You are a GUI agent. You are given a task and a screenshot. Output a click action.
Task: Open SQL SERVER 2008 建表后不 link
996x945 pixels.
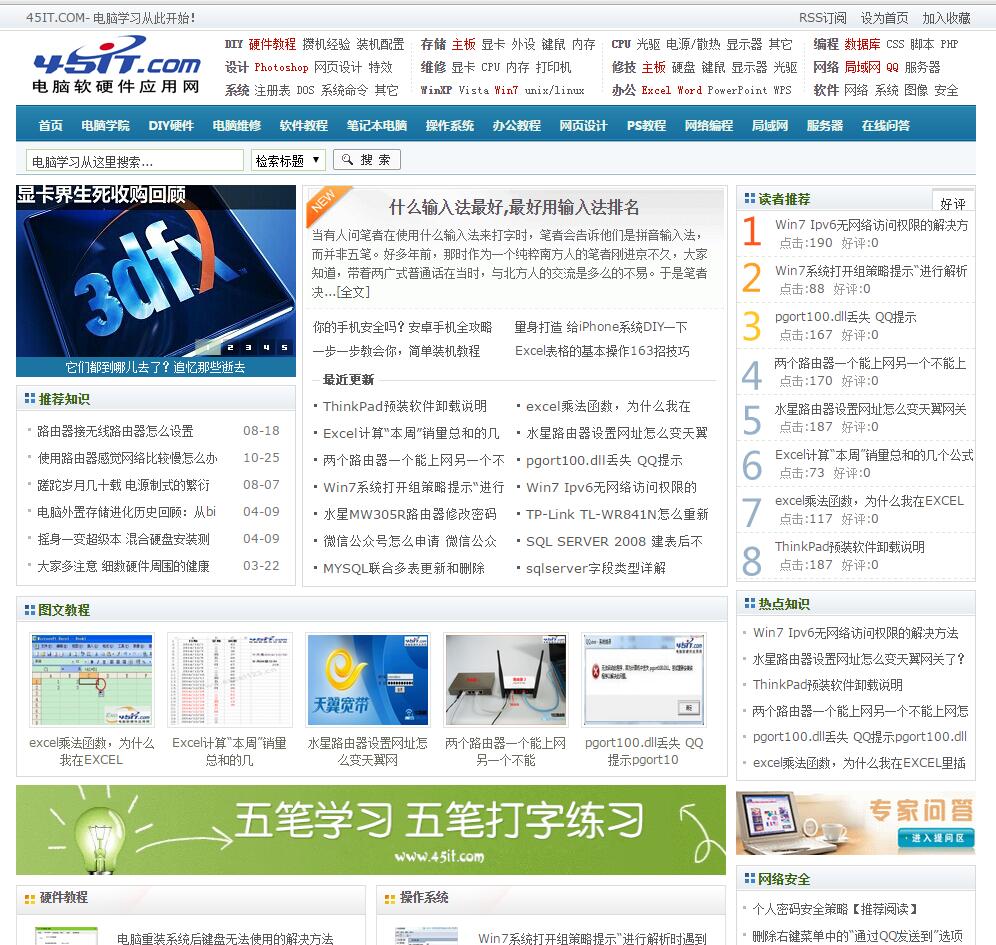tap(614, 541)
